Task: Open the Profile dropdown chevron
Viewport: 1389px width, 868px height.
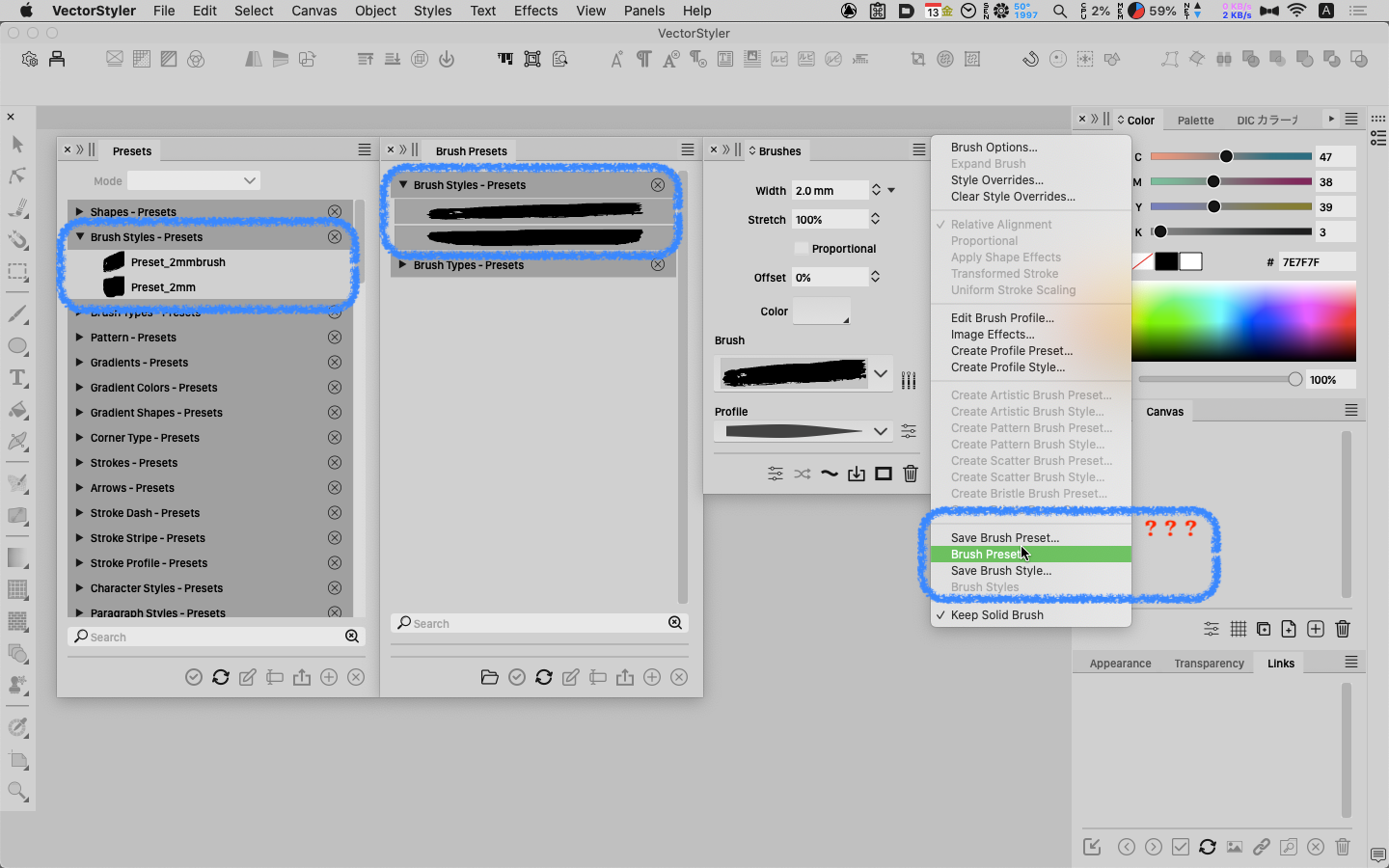Action: click(880, 431)
